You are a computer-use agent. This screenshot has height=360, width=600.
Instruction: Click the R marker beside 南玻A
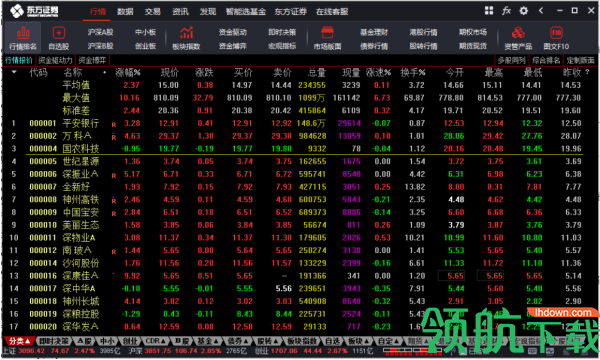point(114,252)
